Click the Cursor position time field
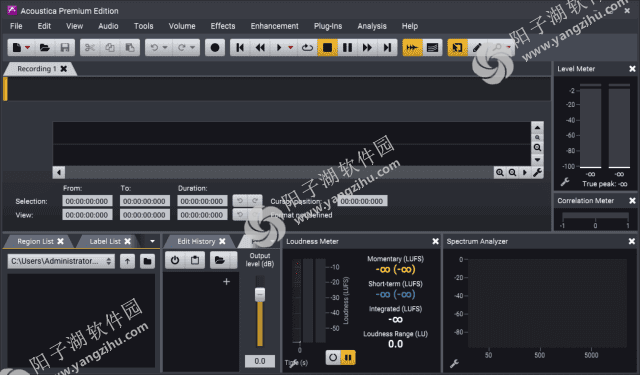 point(362,201)
